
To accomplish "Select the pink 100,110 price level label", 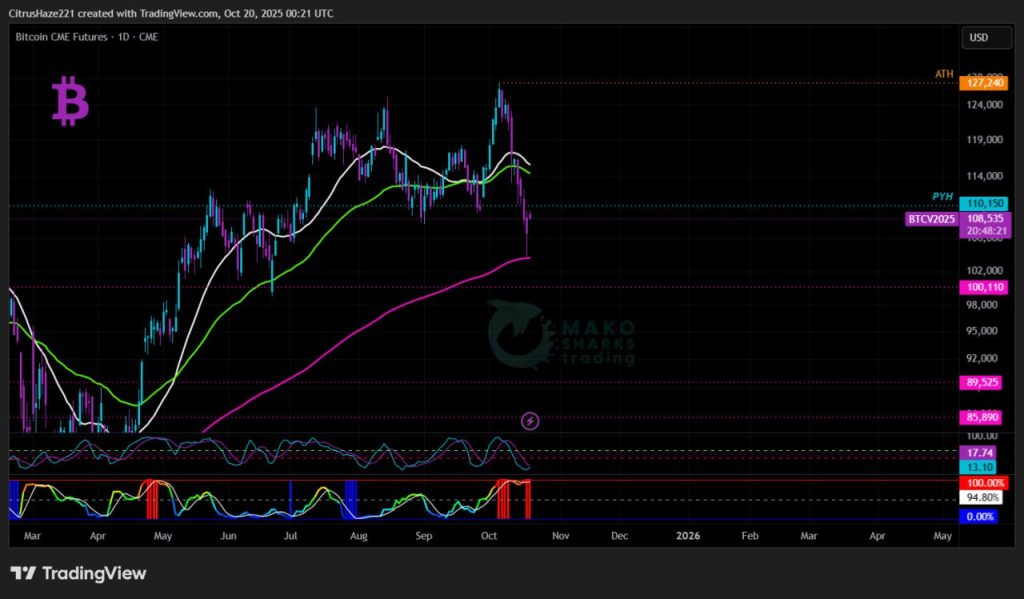I will pyautogui.click(x=985, y=287).
